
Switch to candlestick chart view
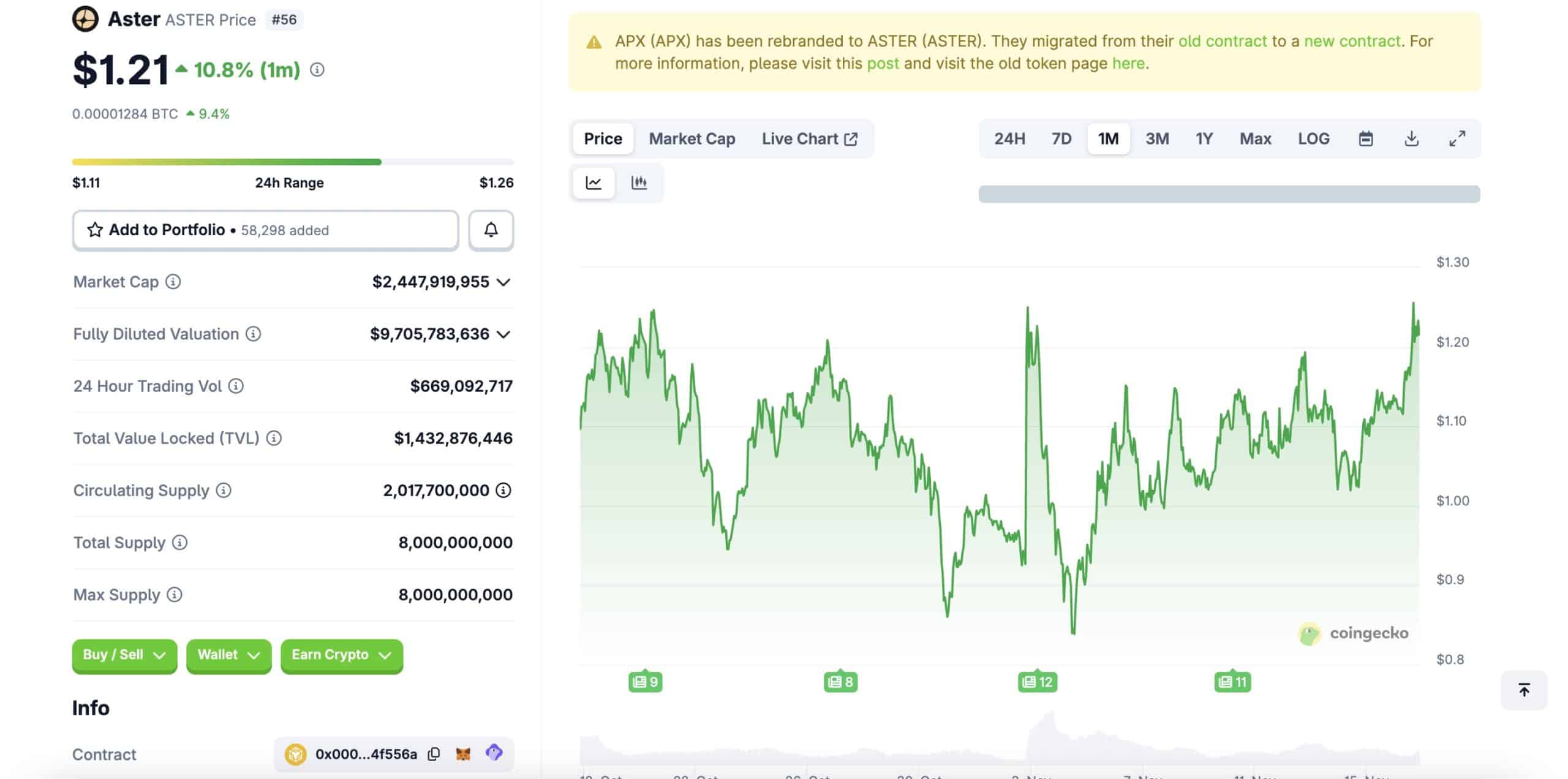(x=639, y=182)
